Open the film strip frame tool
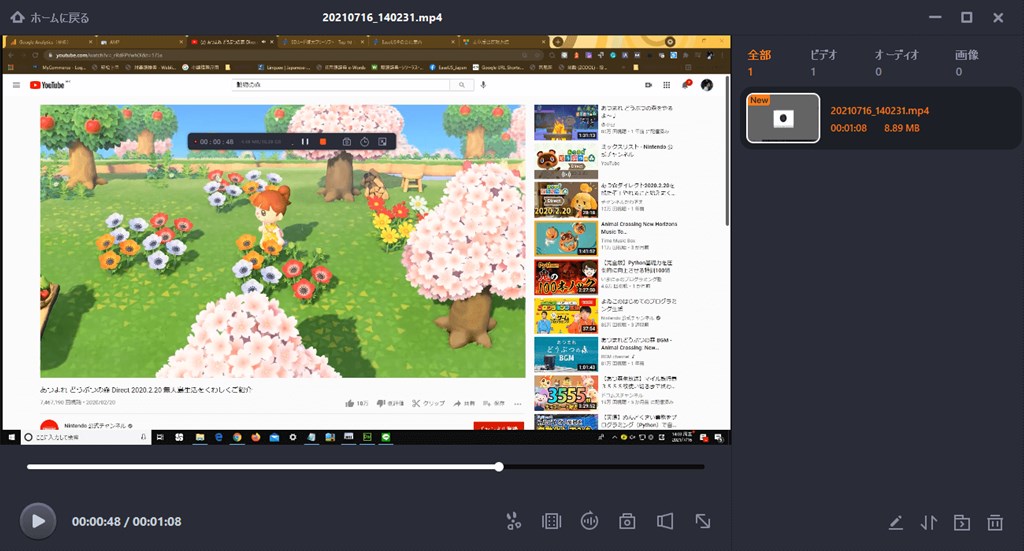1024x551 pixels. (x=551, y=521)
